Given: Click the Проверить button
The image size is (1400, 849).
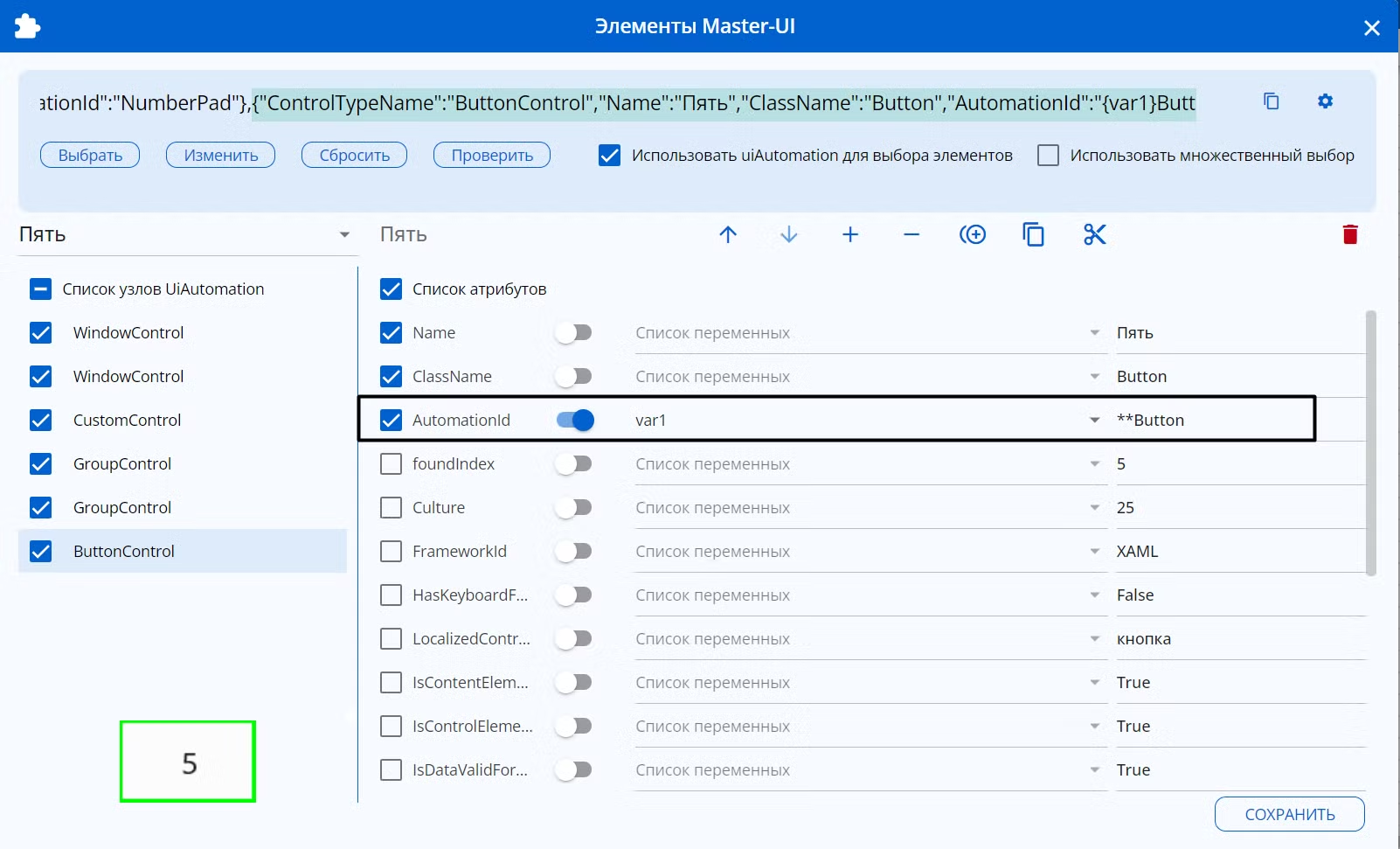Looking at the screenshot, I should pyautogui.click(x=492, y=155).
